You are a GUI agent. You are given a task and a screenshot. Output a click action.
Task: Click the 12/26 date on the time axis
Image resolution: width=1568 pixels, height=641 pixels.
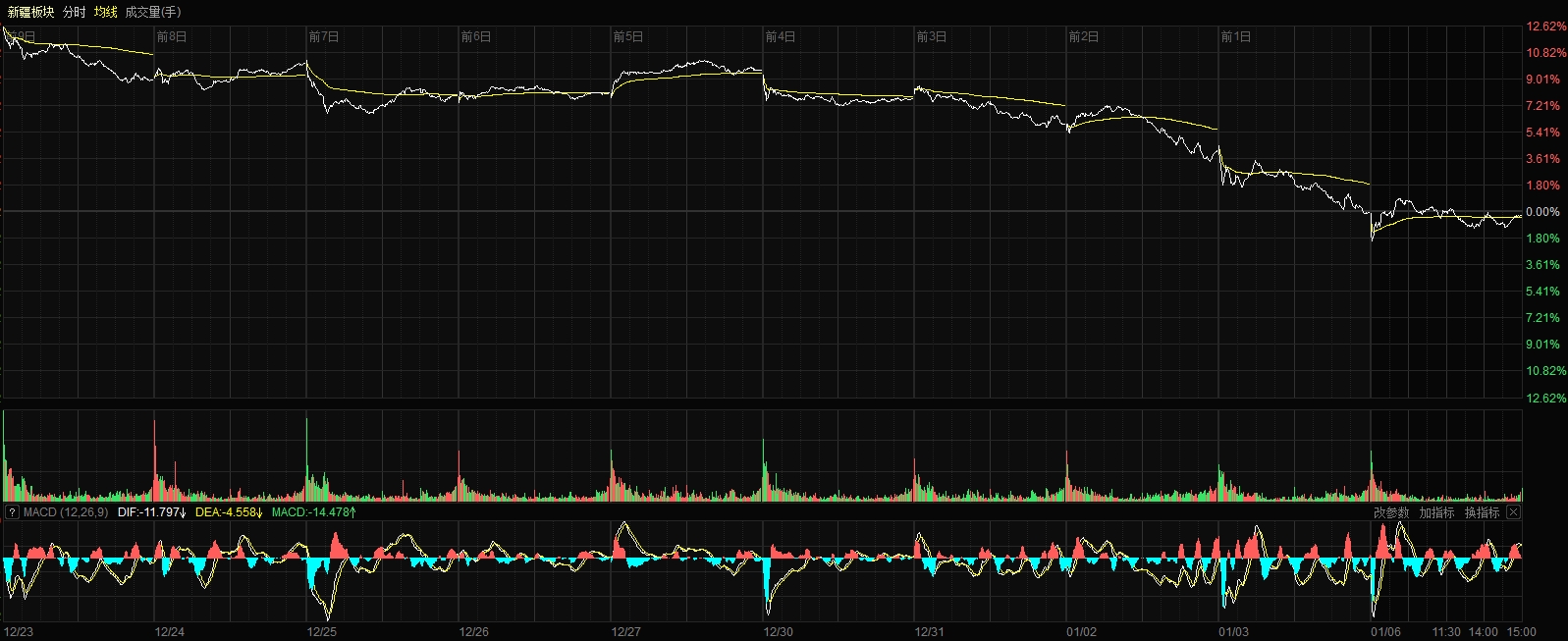(x=474, y=631)
